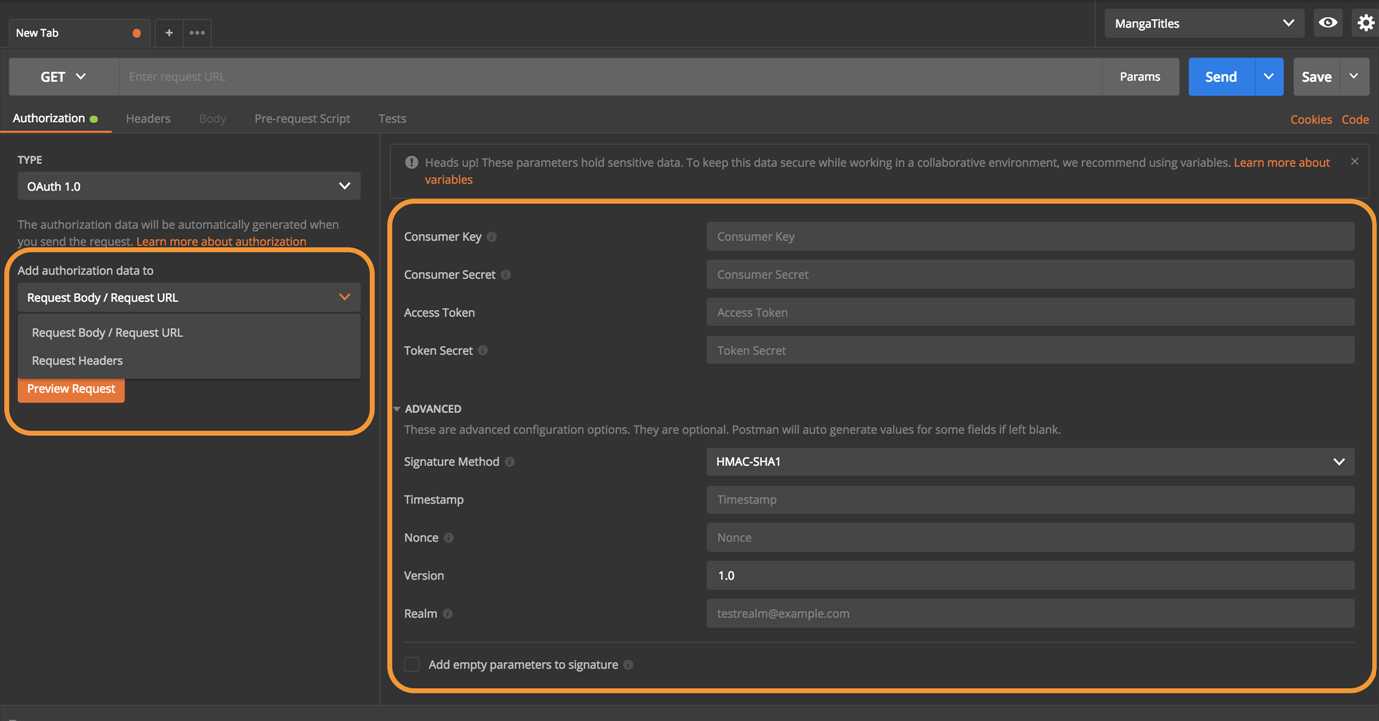Open the Cookies link
This screenshot has width=1379, height=721.
tap(1310, 119)
